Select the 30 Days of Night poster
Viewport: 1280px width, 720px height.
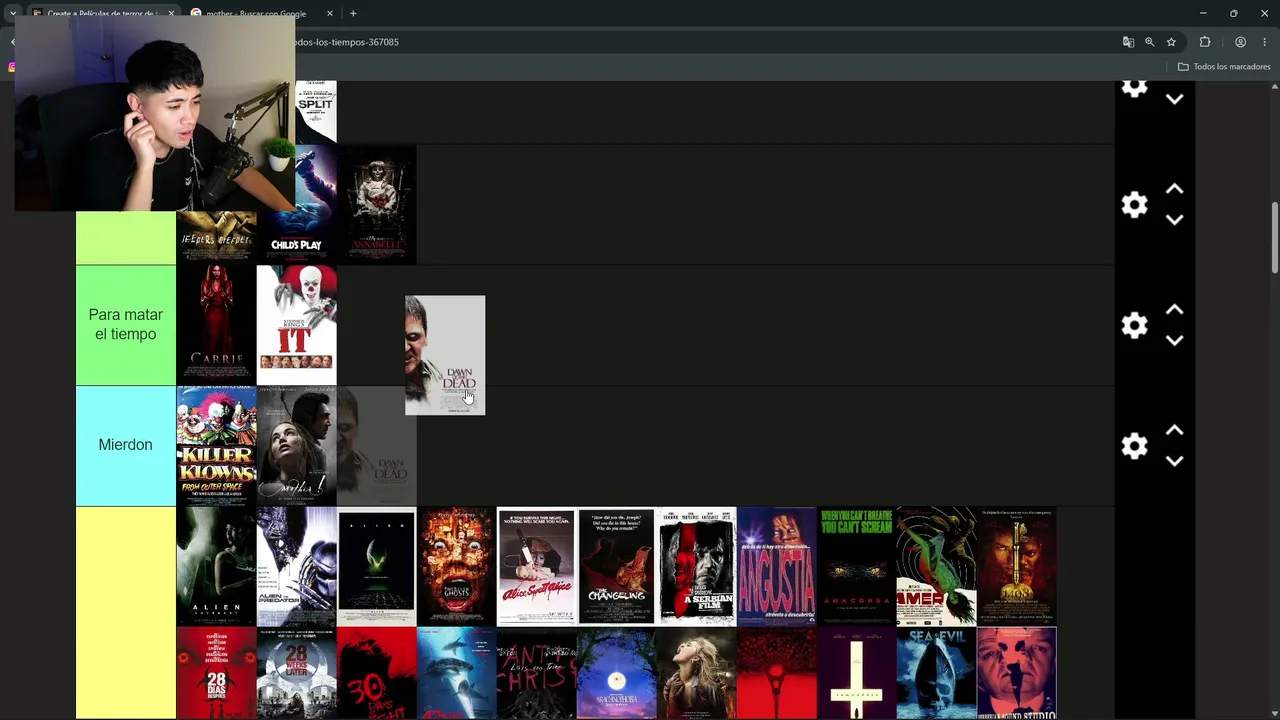point(377,673)
